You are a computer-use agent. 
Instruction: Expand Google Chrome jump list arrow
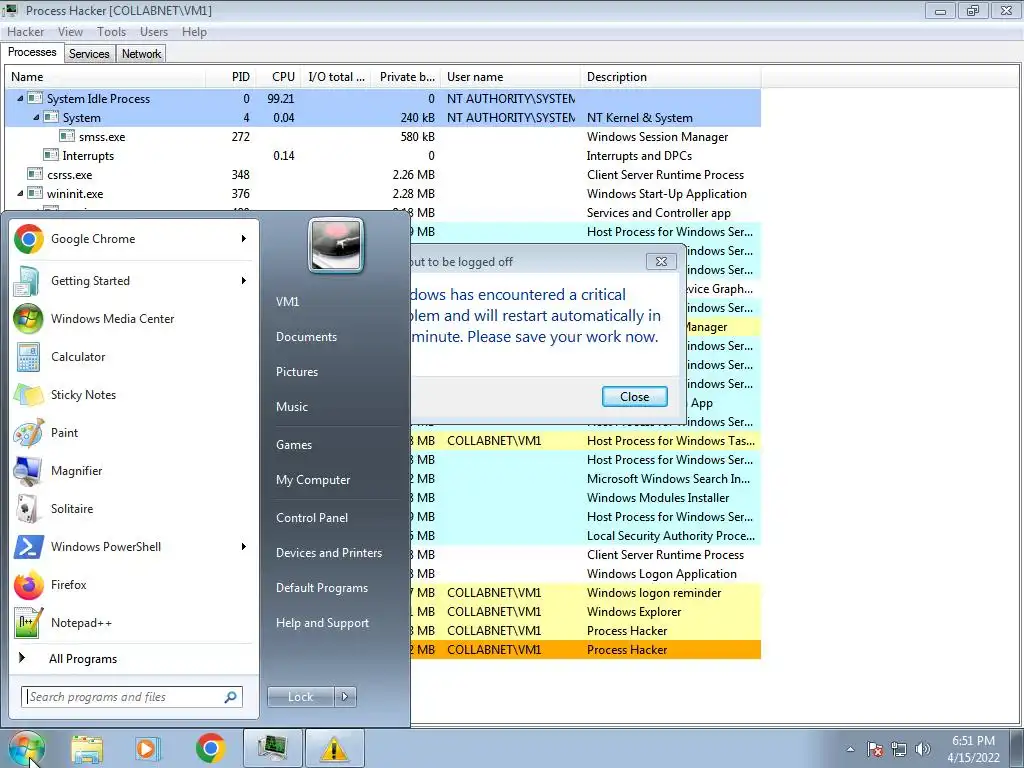point(244,239)
